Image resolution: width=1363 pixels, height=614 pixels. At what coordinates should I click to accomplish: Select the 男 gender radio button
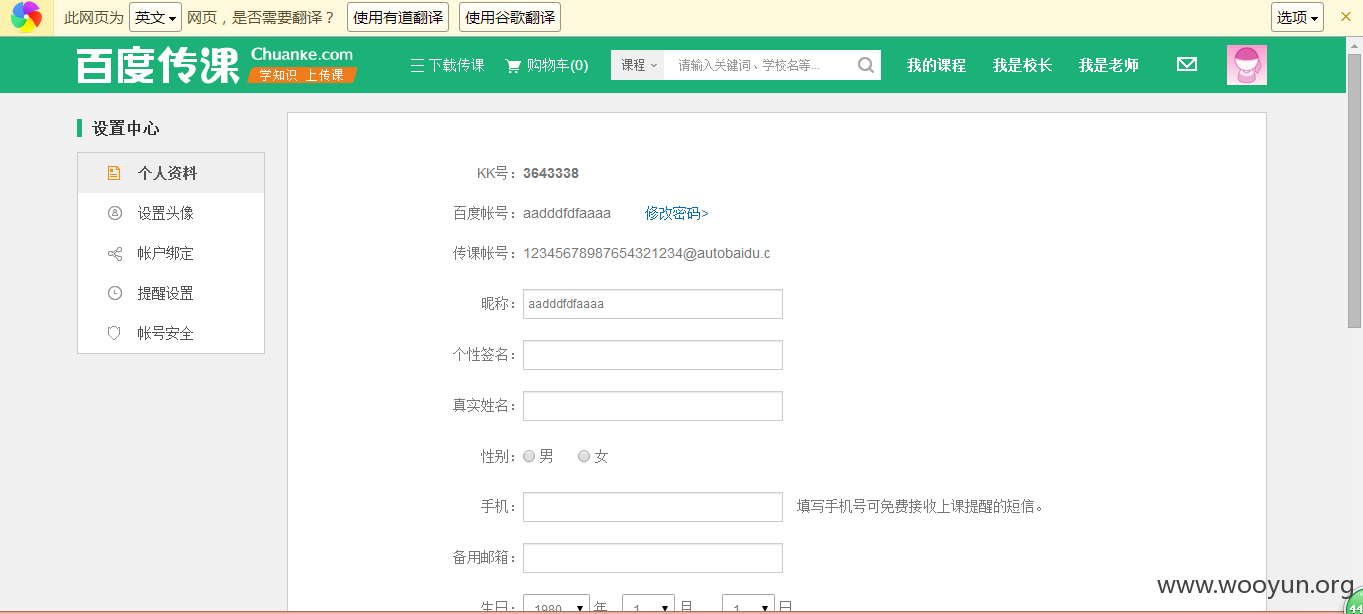click(529, 456)
